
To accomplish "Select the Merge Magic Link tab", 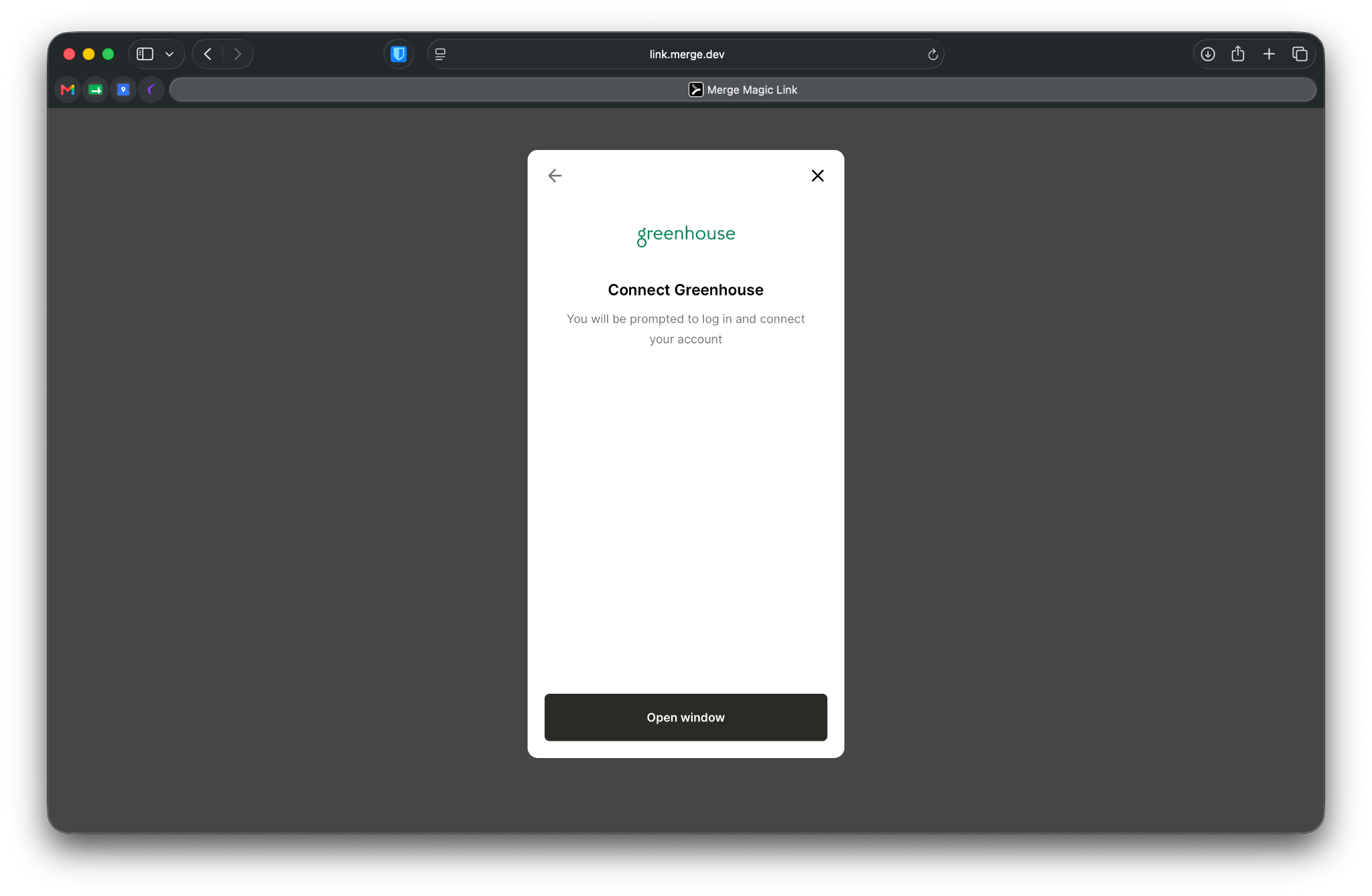I will tap(742, 90).
